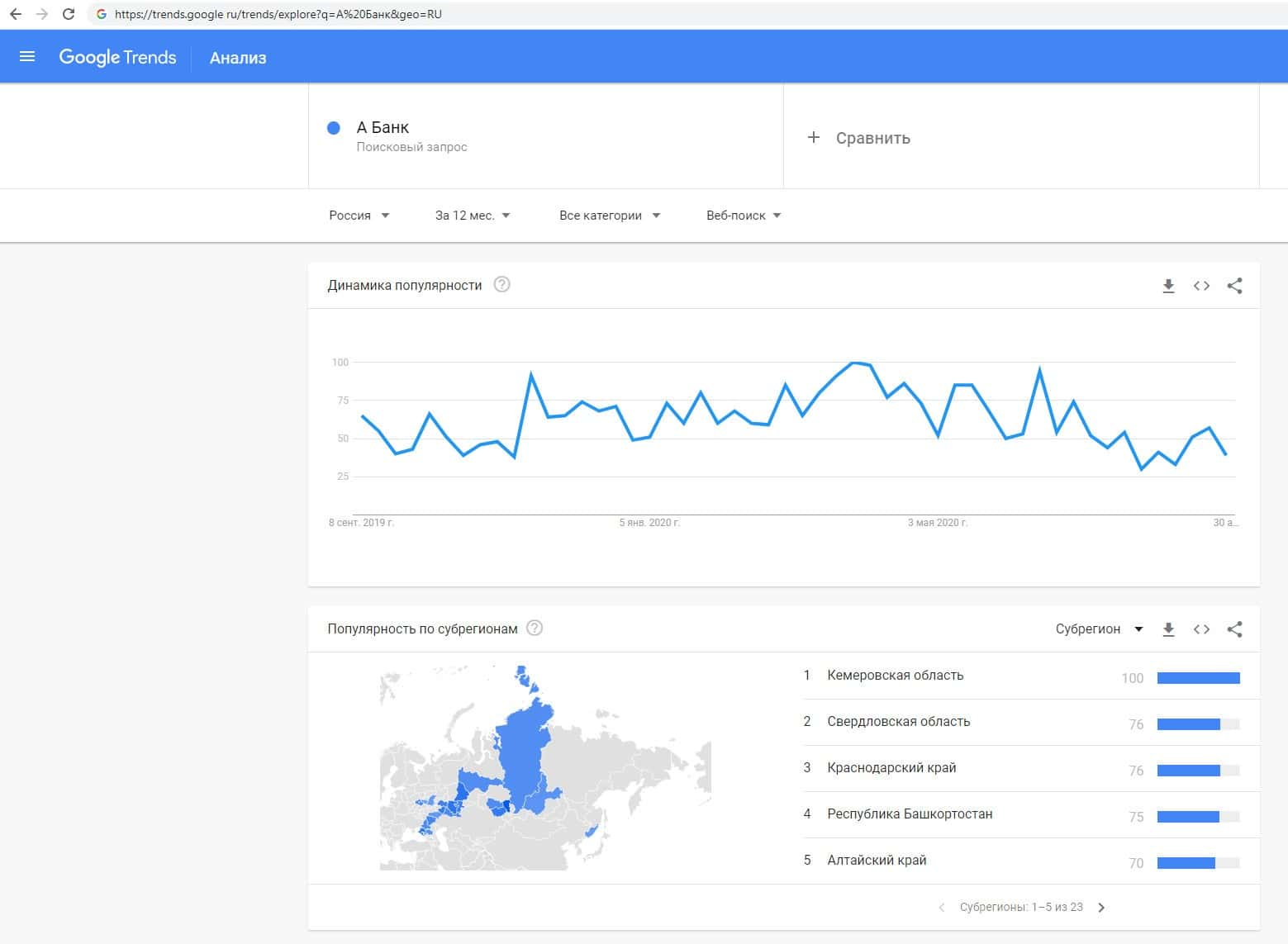Open the Субрегион dropdown
The image size is (1288, 944).
tap(1100, 629)
